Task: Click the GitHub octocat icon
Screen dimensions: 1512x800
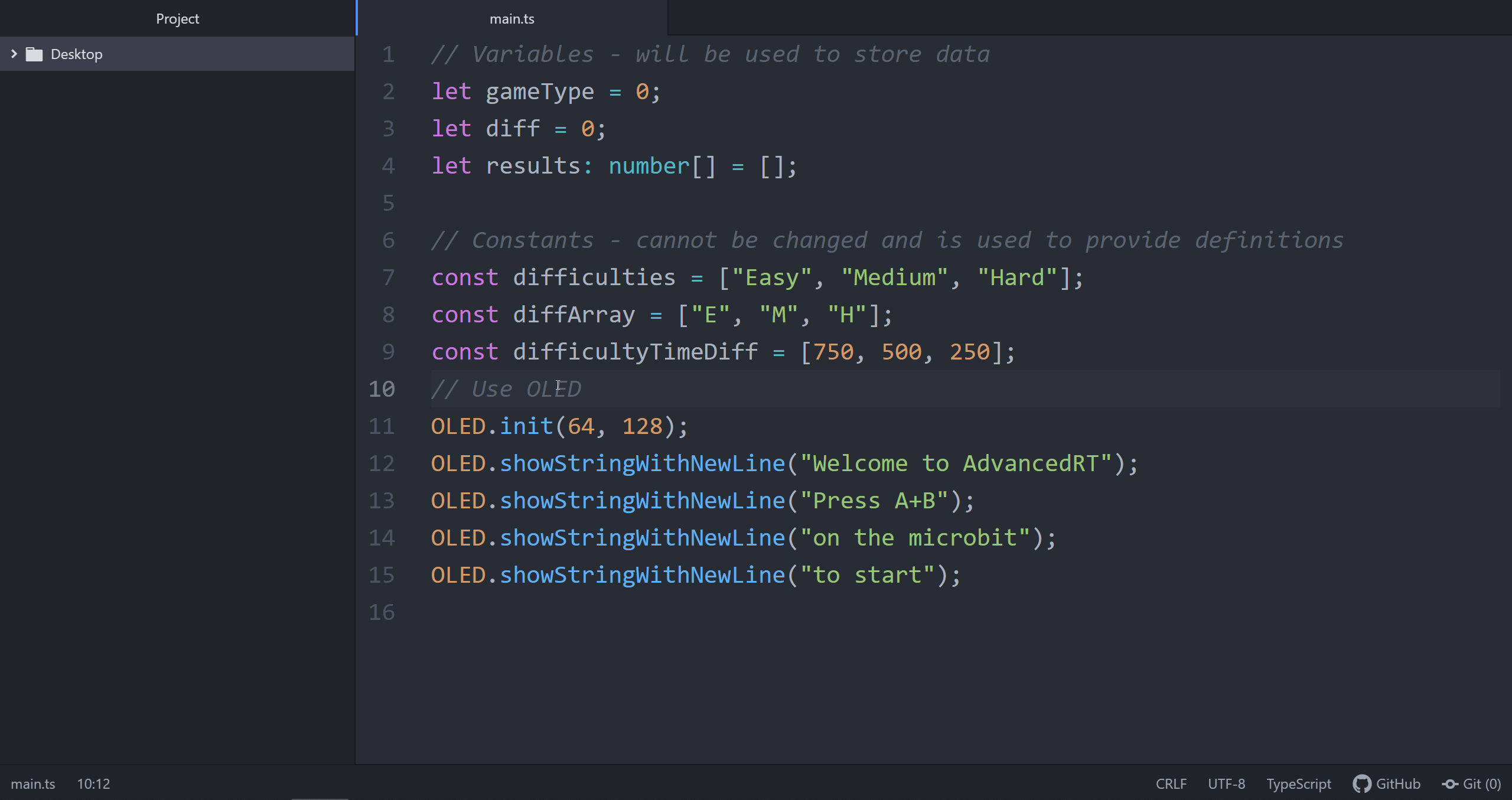Action: point(1361,783)
